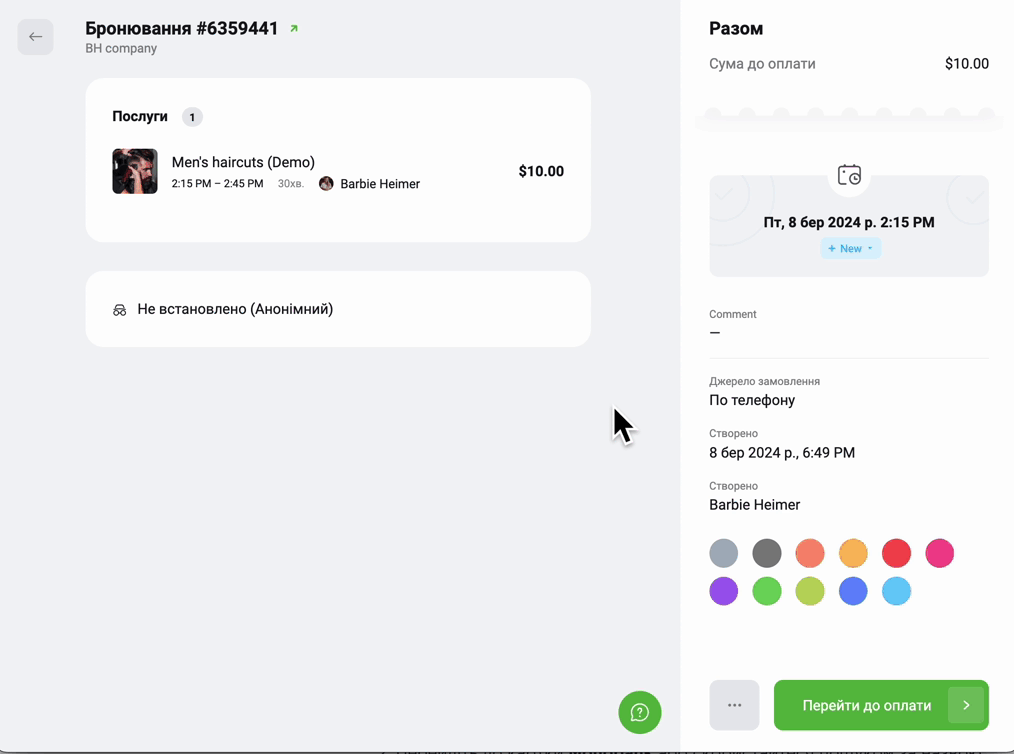
Task: Choose the purple color swatch
Action: (723, 591)
